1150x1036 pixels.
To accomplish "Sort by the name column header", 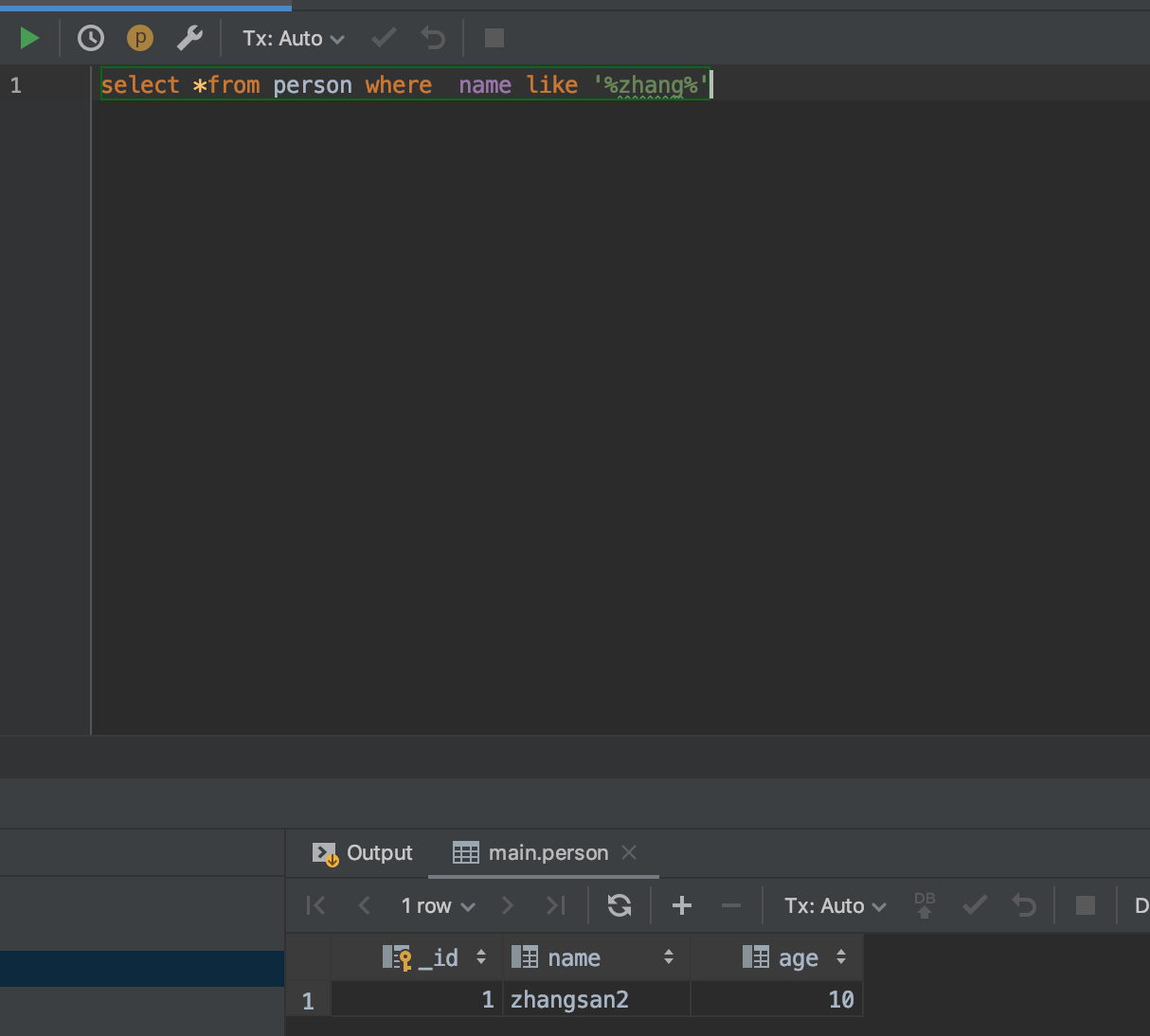I will click(597, 957).
